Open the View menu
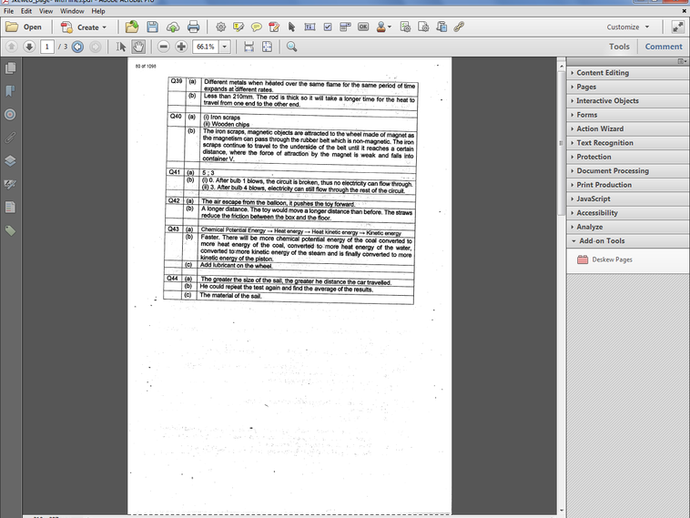This screenshot has width=690, height=518. (x=46, y=11)
